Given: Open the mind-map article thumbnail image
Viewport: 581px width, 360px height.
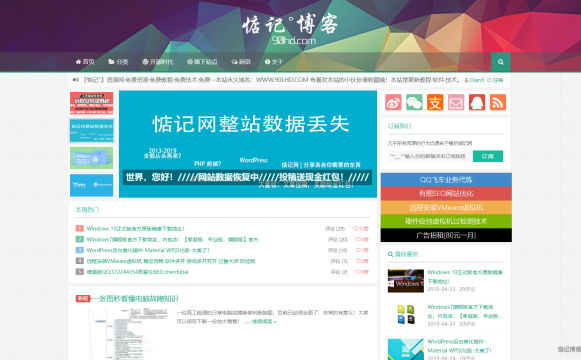Looking at the screenshot, I should coord(123,334).
